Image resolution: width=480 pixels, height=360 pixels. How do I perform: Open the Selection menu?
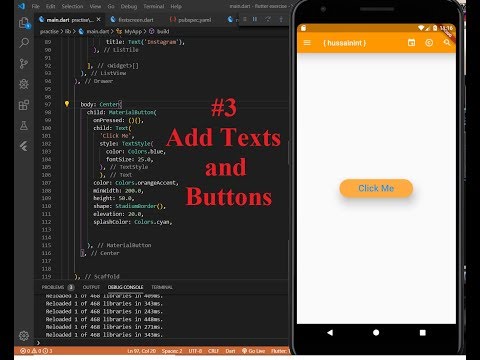[72, 6]
